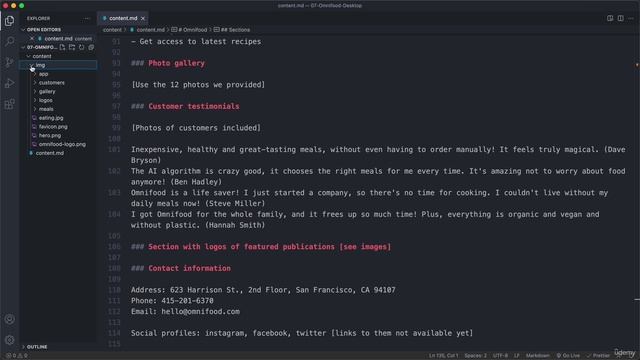
Task: Click the split editor right icon
Action: pyautogui.click(x=620, y=18)
